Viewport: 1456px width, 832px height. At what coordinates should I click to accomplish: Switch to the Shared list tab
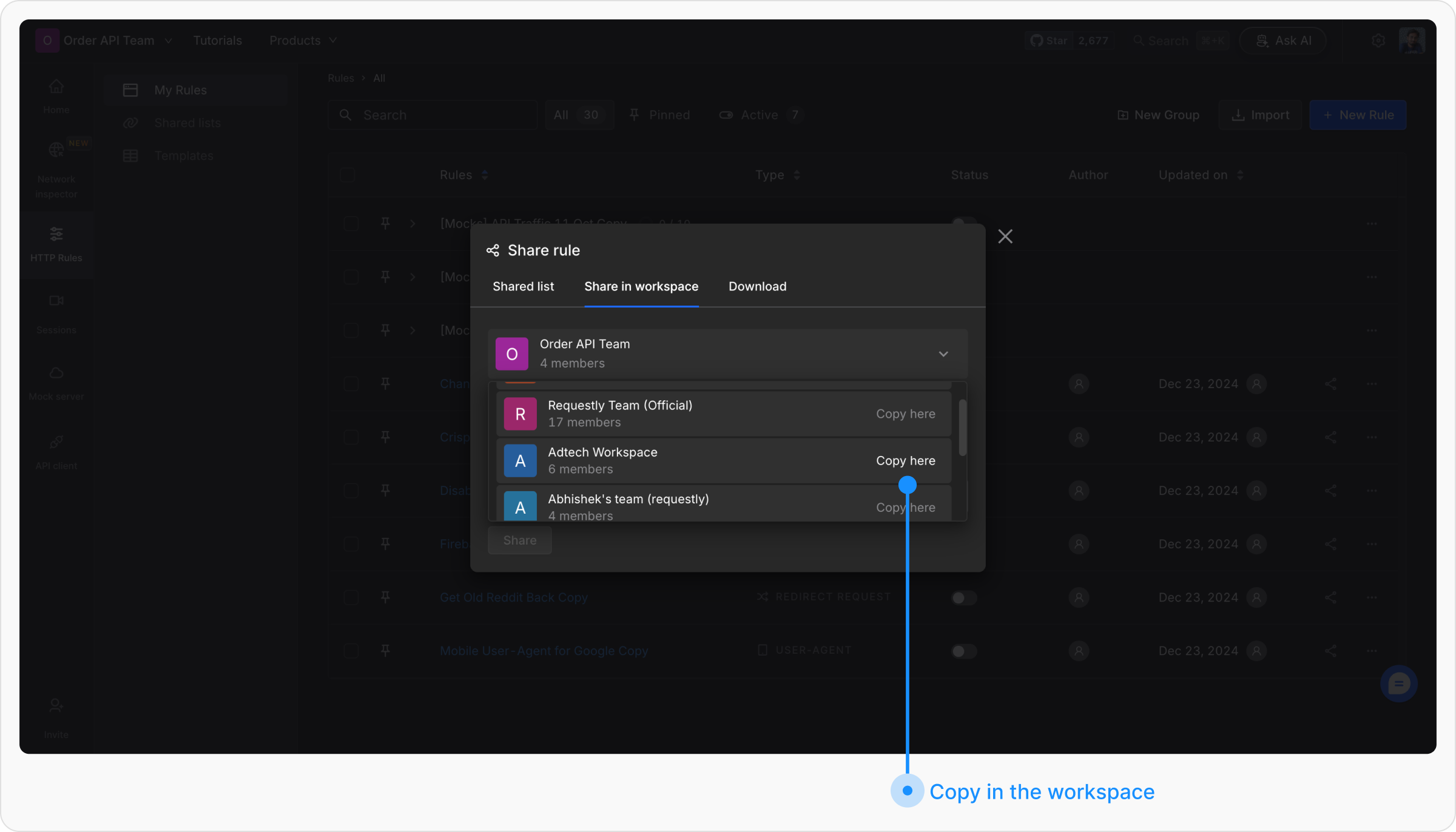[x=523, y=287]
